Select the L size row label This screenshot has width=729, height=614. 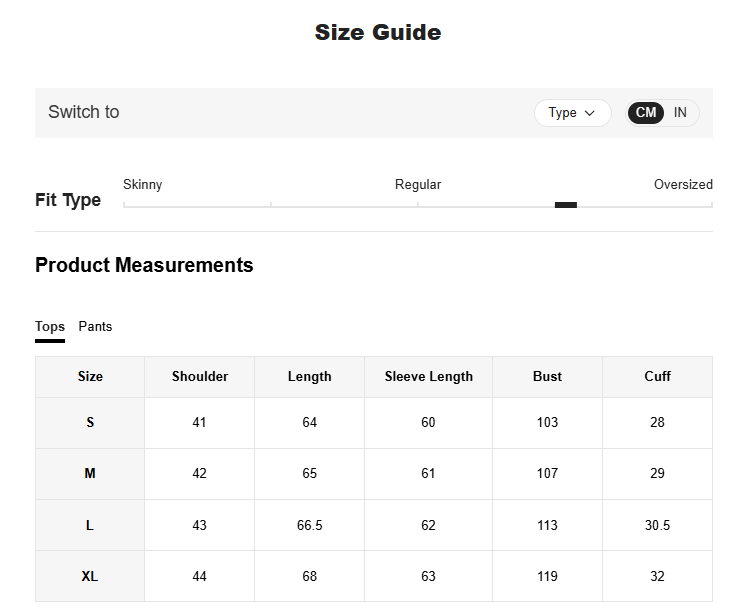[x=90, y=525]
